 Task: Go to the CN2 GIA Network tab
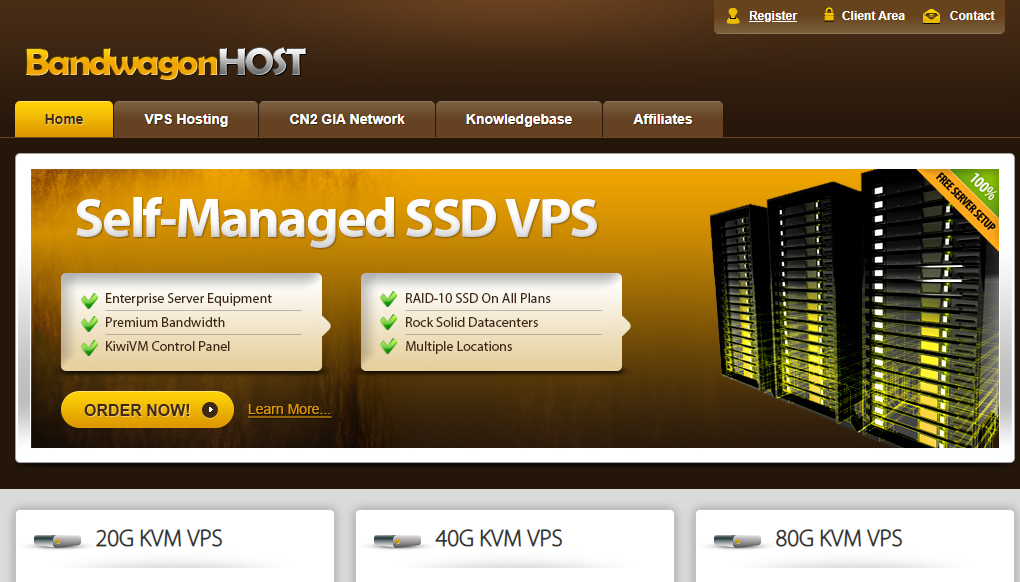(x=347, y=119)
